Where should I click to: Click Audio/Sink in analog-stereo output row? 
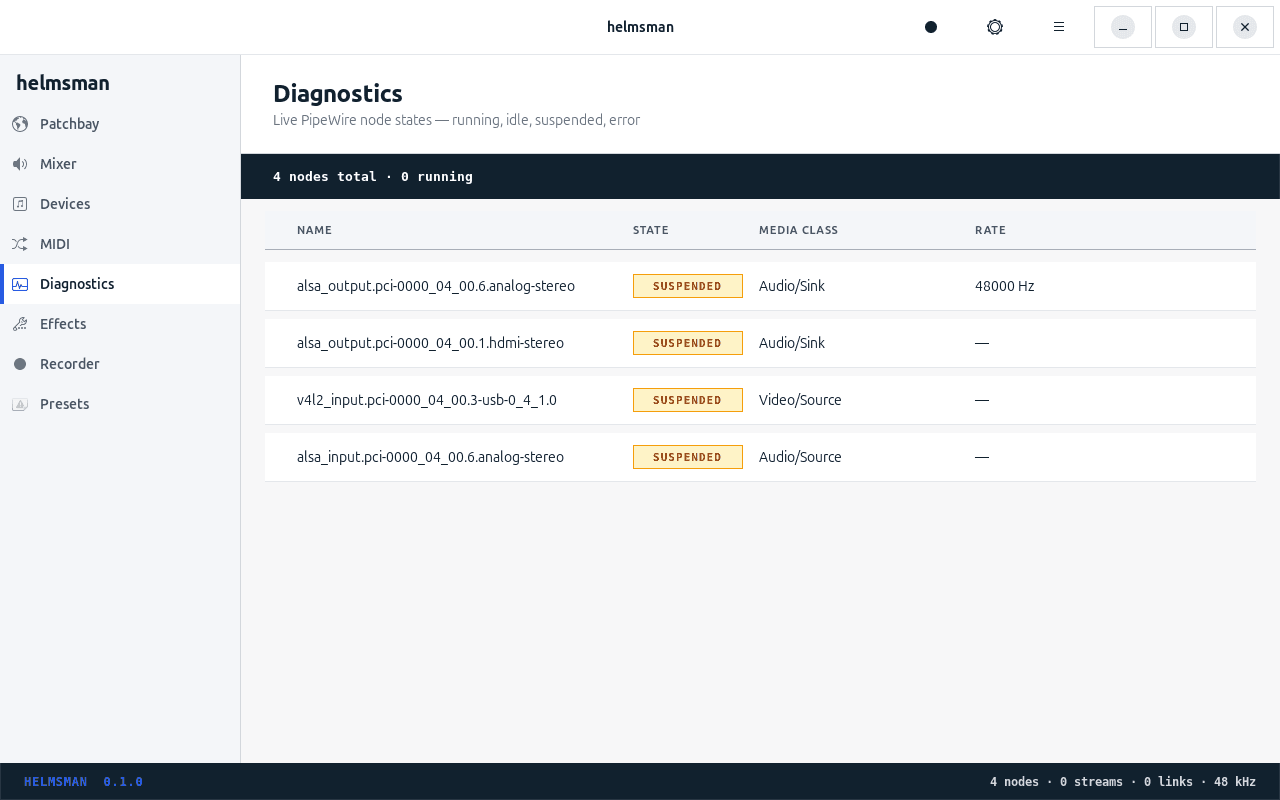click(x=792, y=286)
